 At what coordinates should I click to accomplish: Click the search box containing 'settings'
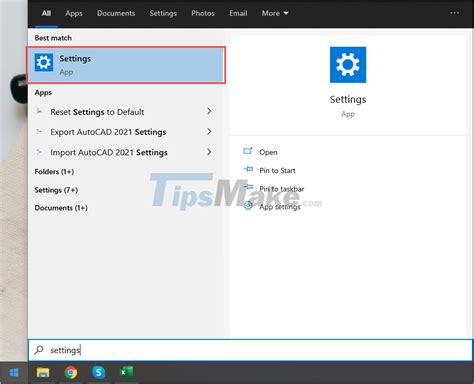tap(250, 350)
